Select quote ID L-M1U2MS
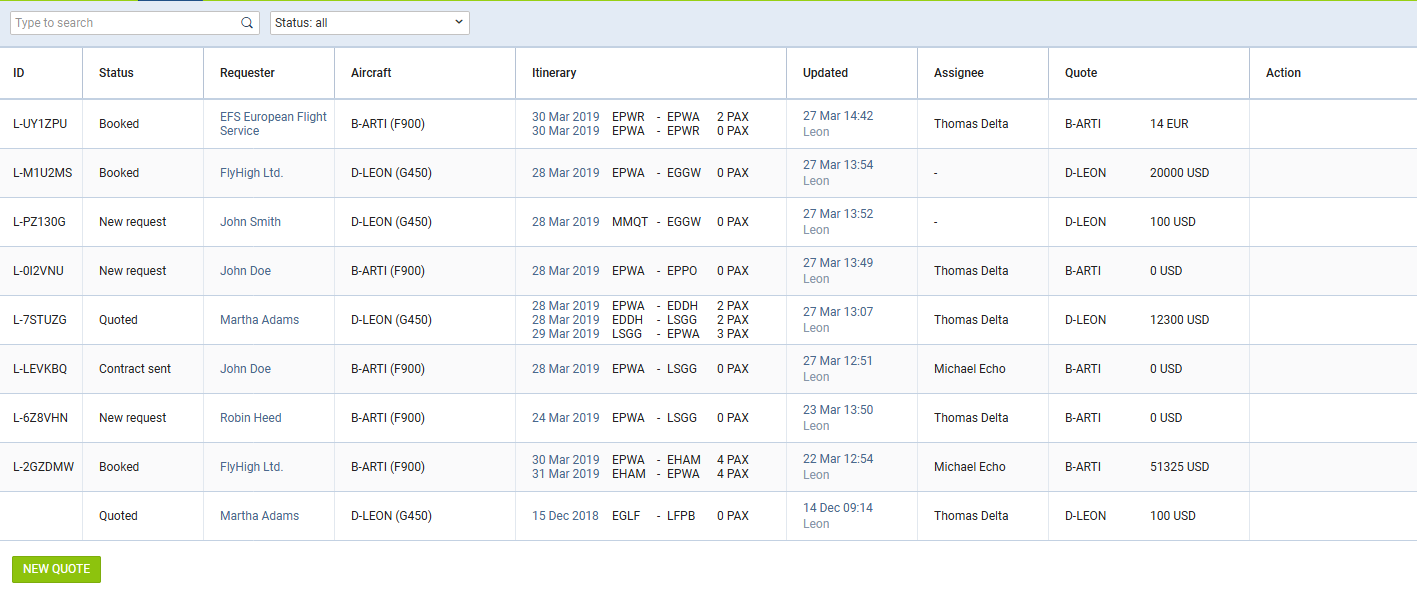Screen dimensions: 1417x594 click(x=42, y=173)
